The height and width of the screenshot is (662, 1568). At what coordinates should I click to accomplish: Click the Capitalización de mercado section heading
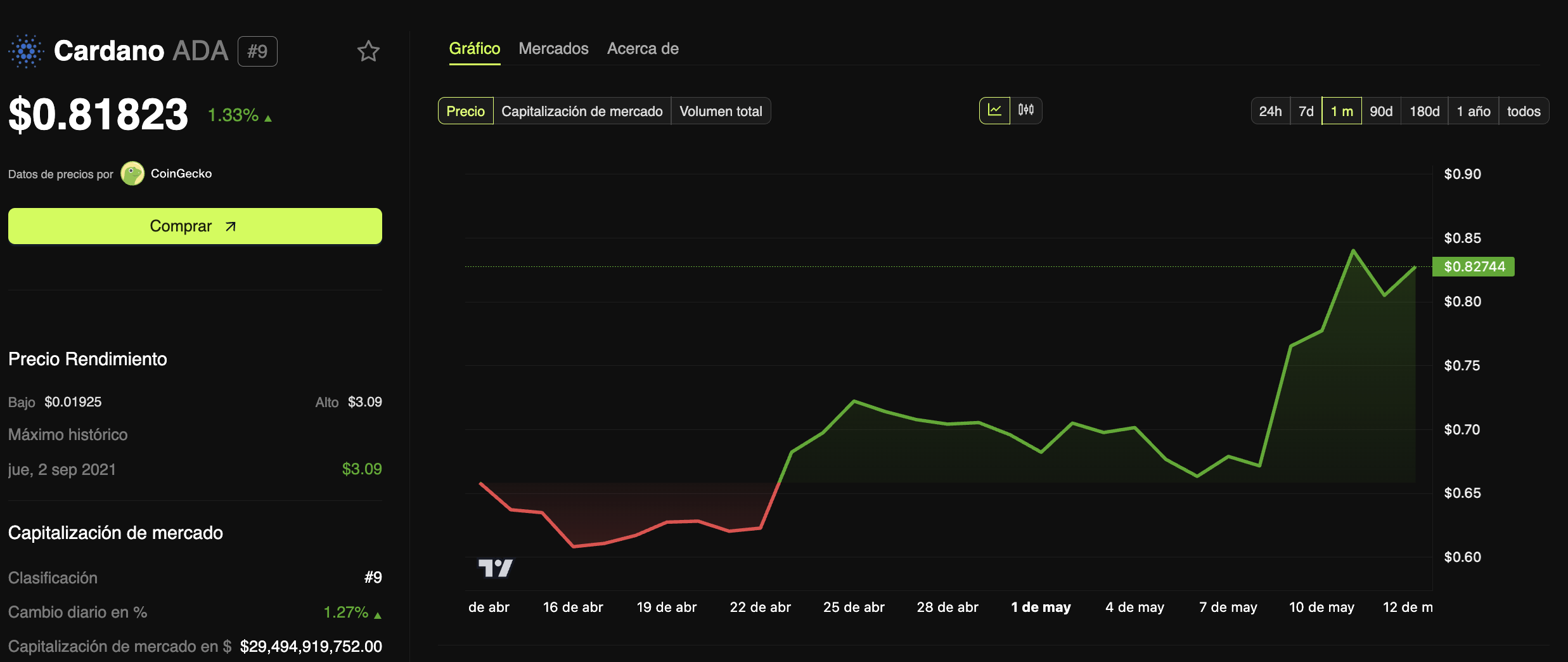point(115,533)
